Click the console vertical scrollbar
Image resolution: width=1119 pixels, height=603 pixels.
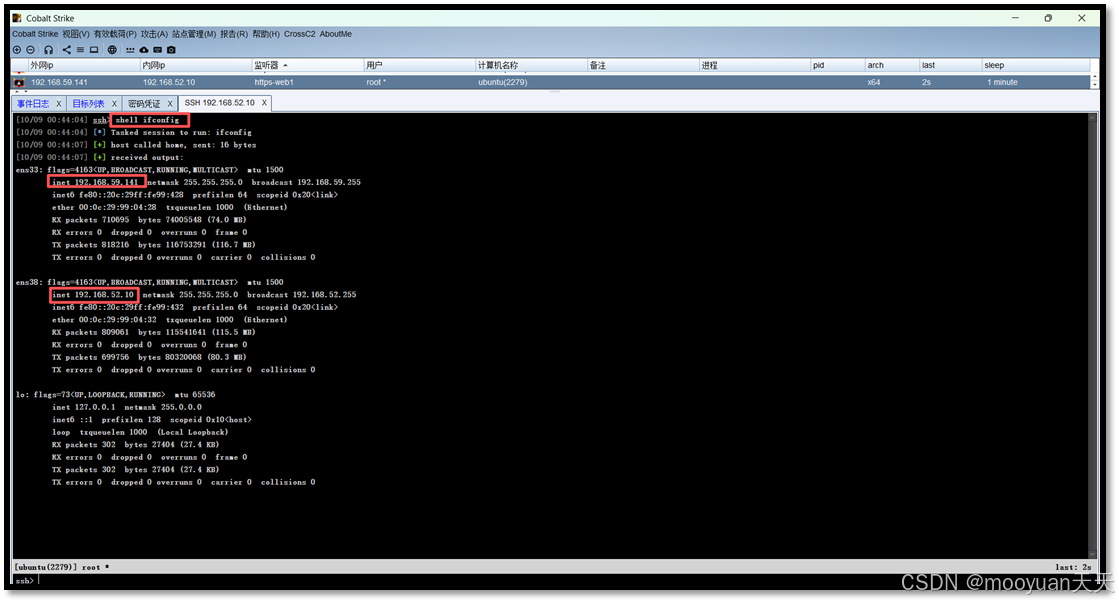[1092, 335]
